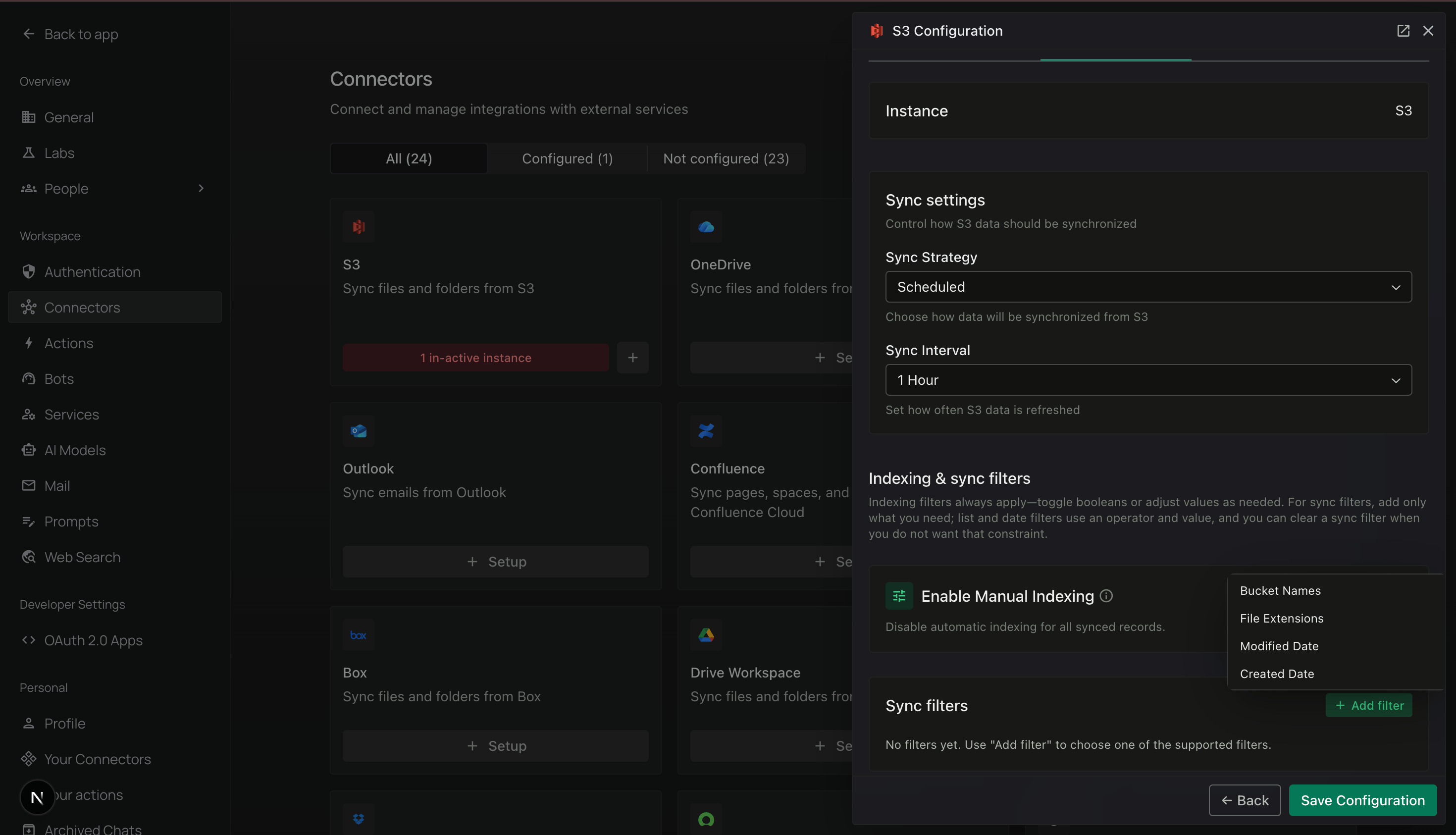Click the Connectors page heading
Screen dimensions: 1456x835
pyautogui.click(x=381, y=79)
